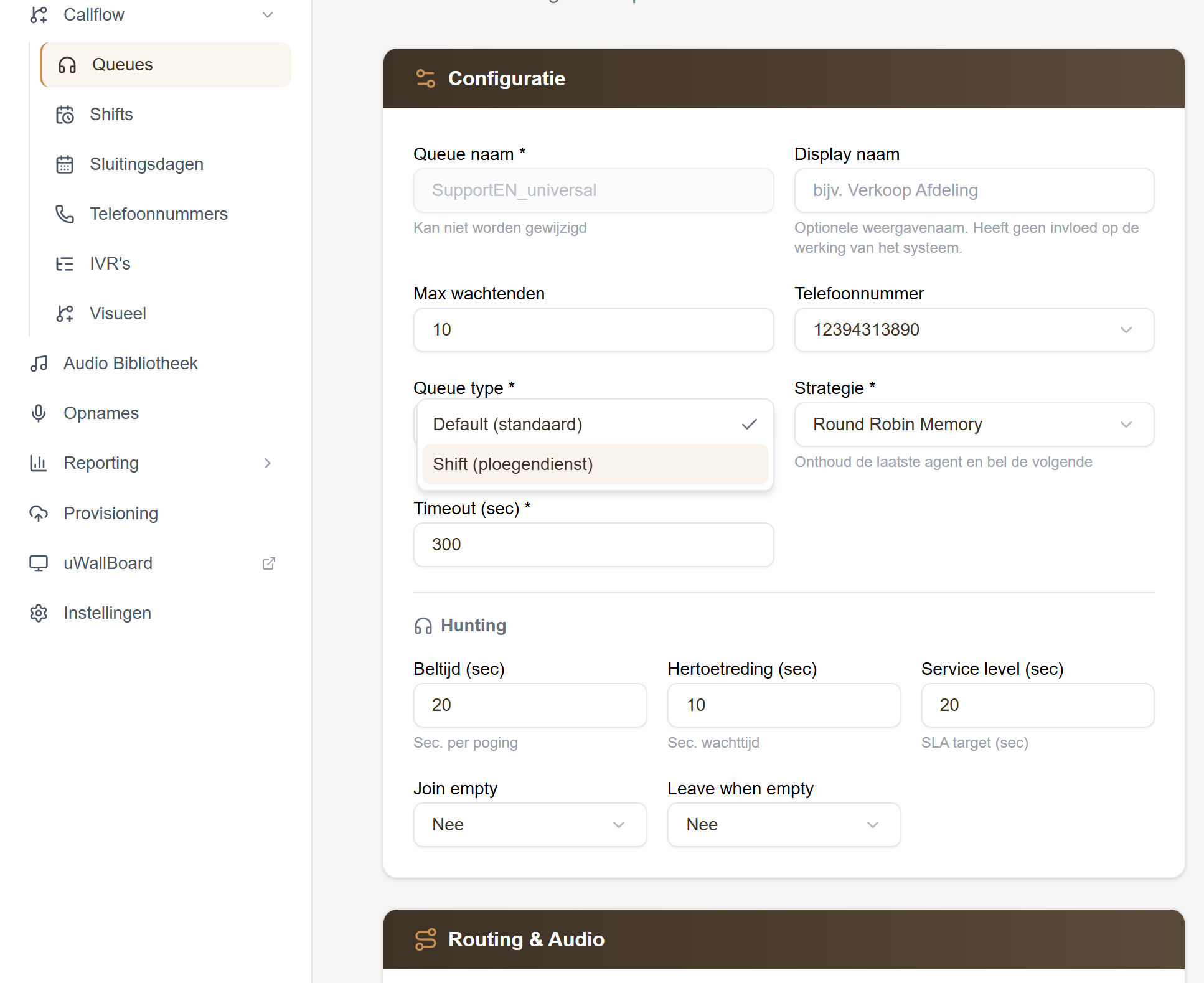
Task: Expand the Reporting submenu arrow
Action: (x=268, y=463)
